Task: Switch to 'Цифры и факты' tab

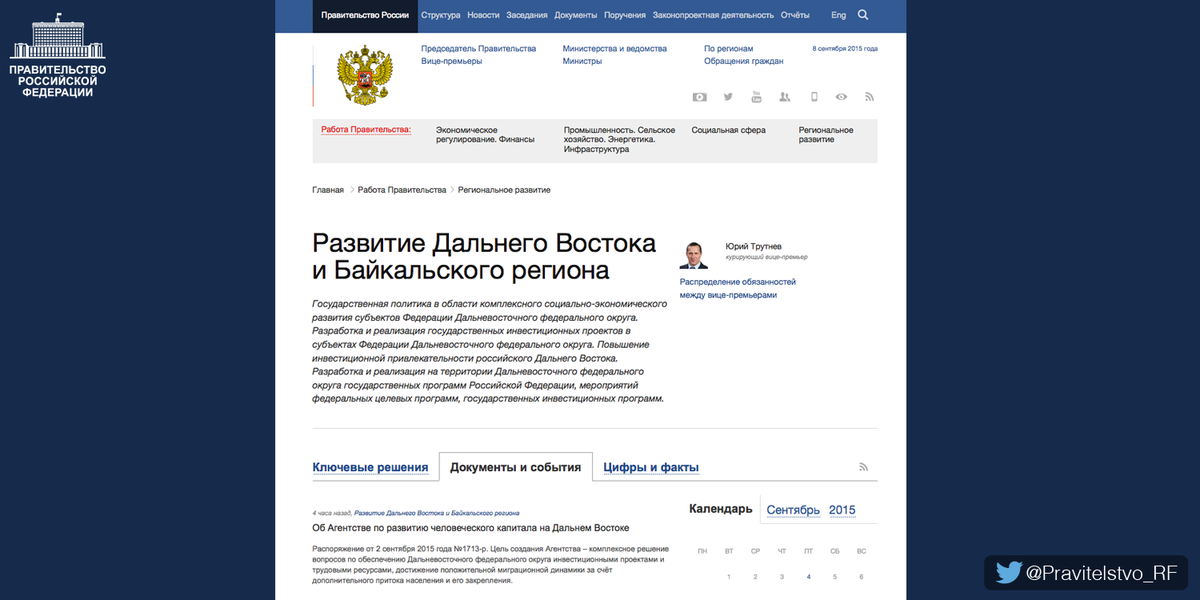Action: pos(651,467)
